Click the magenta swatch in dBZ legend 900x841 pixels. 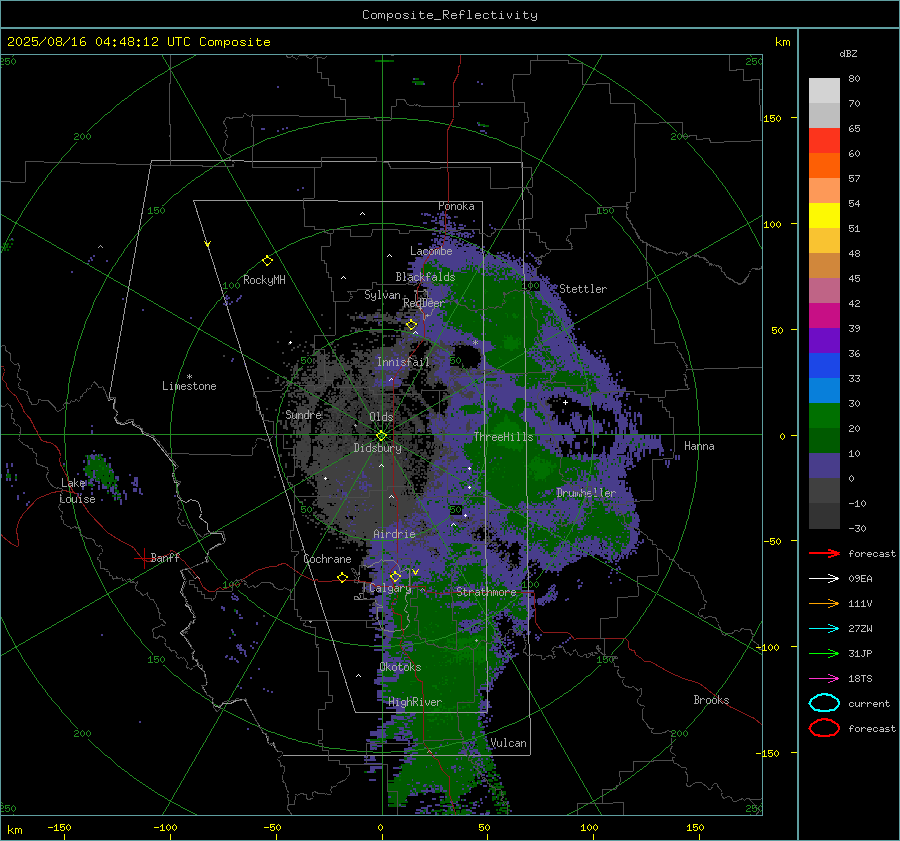[824, 316]
